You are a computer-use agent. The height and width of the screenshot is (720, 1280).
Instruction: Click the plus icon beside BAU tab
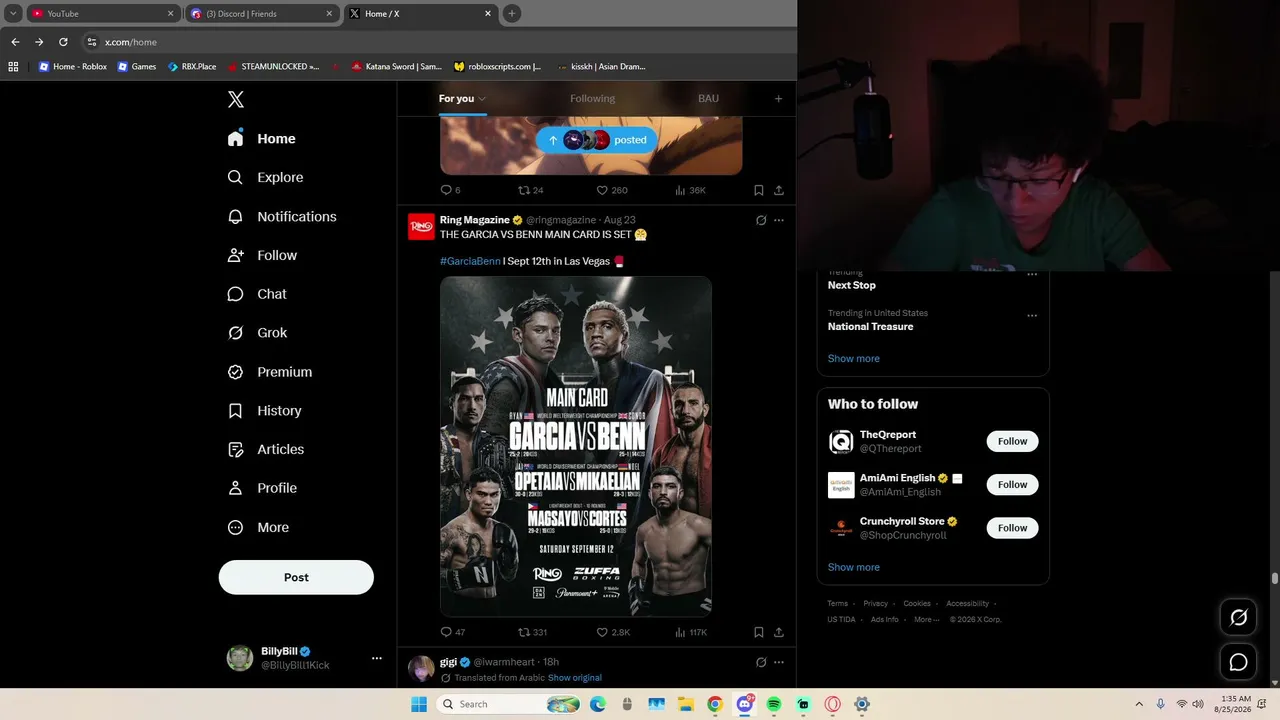coord(778,98)
